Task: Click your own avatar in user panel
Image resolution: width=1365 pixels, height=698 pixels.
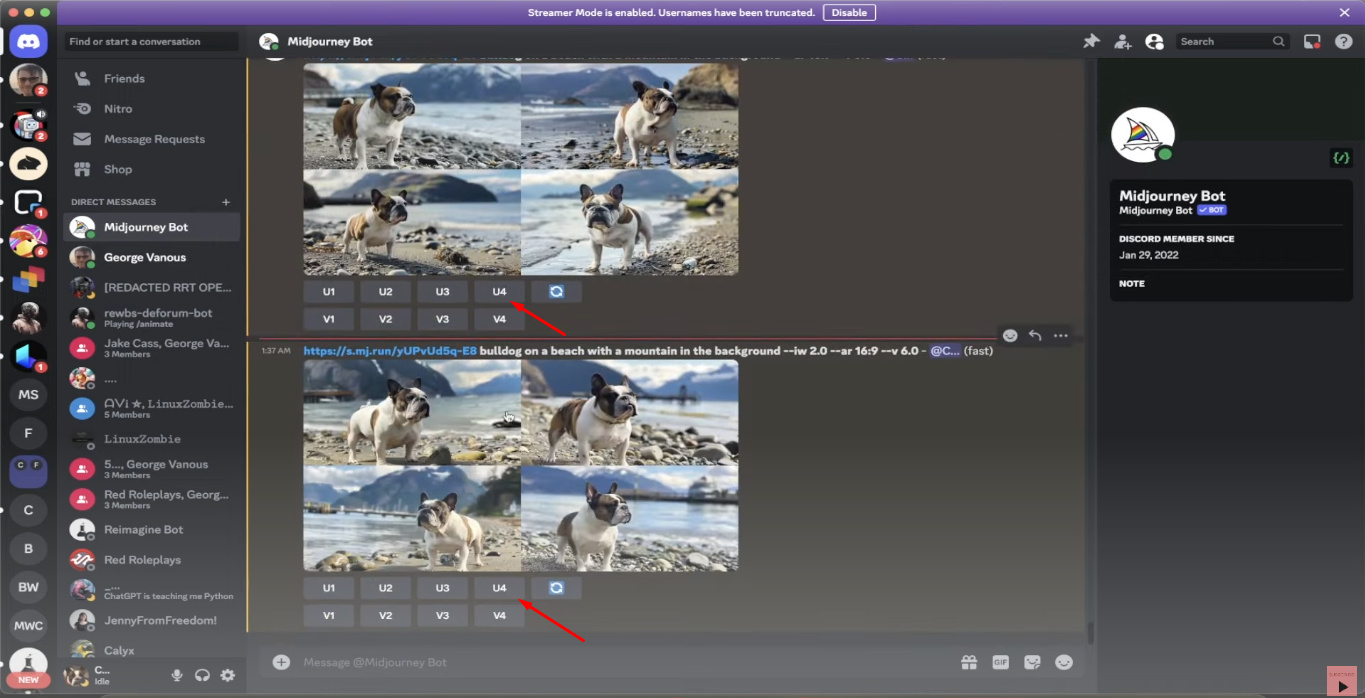Action: pyautogui.click(x=77, y=675)
